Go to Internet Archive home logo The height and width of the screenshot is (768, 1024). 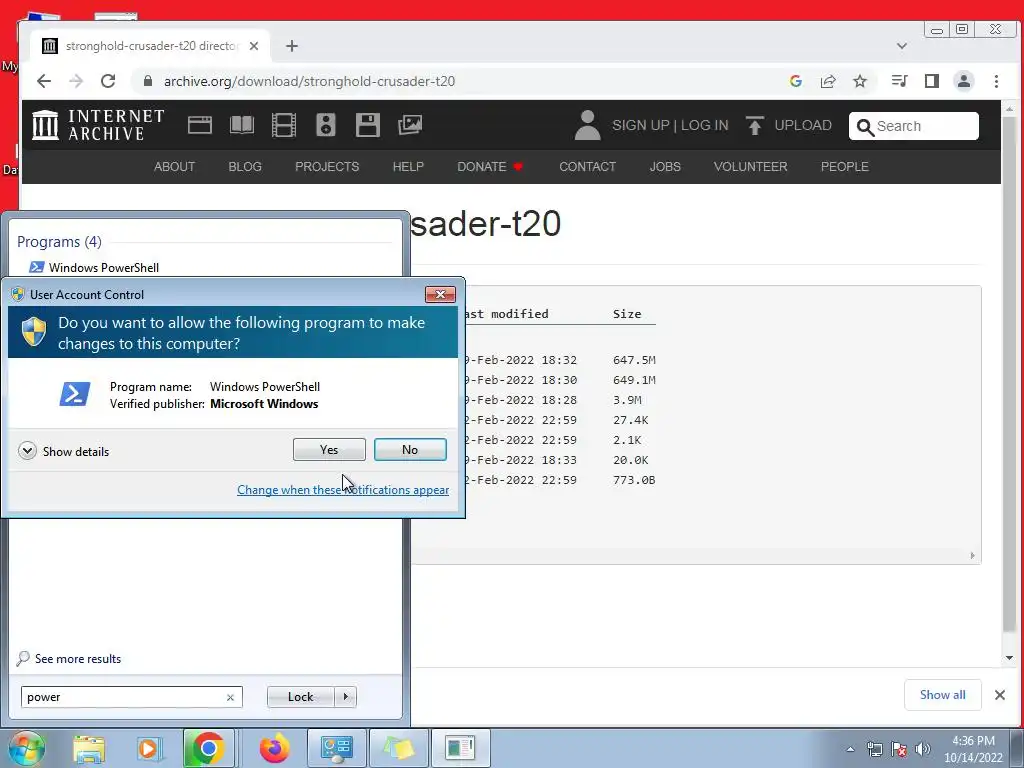pyautogui.click(x=98, y=125)
